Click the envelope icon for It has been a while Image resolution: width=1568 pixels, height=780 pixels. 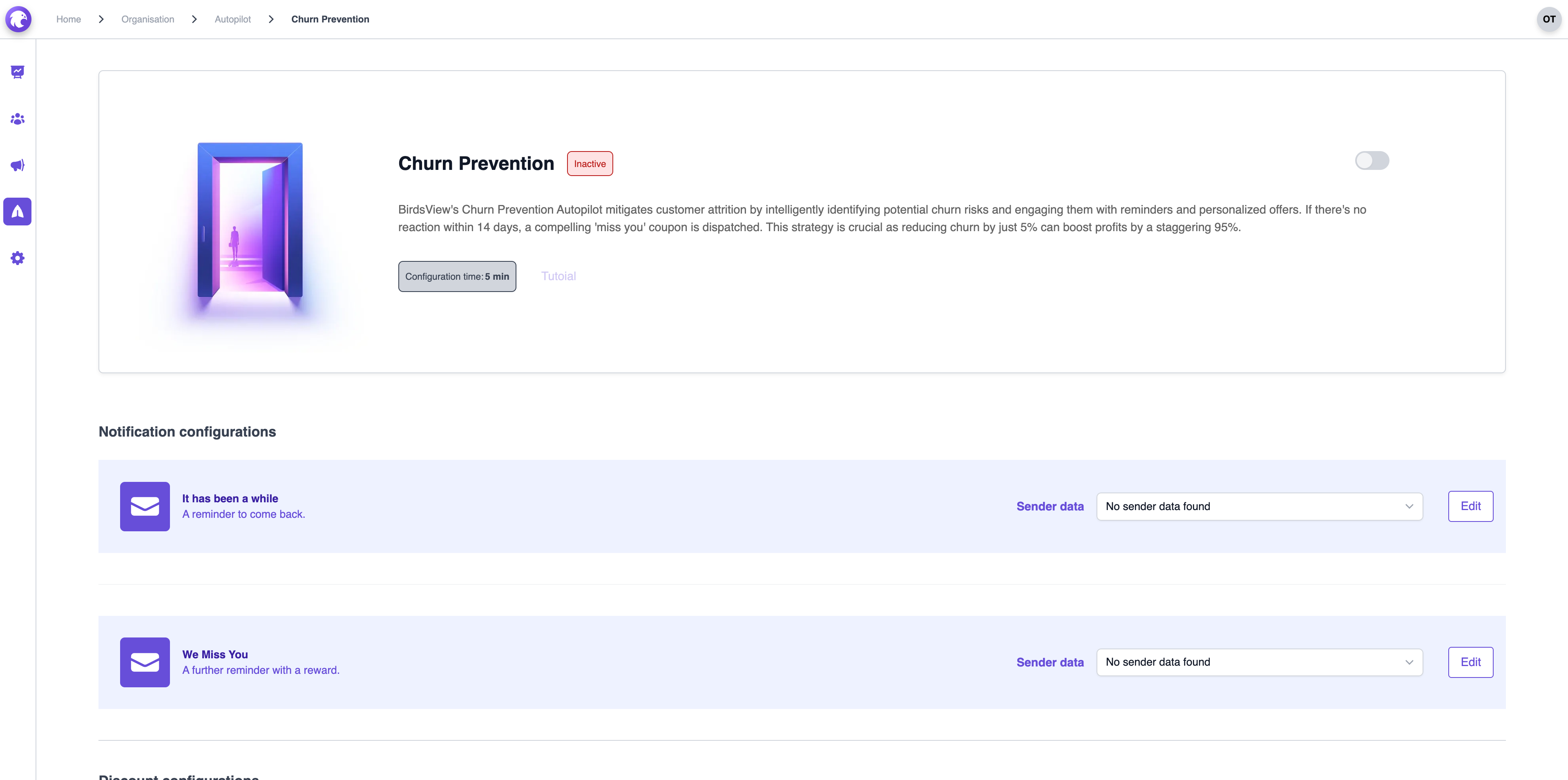click(145, 506)
